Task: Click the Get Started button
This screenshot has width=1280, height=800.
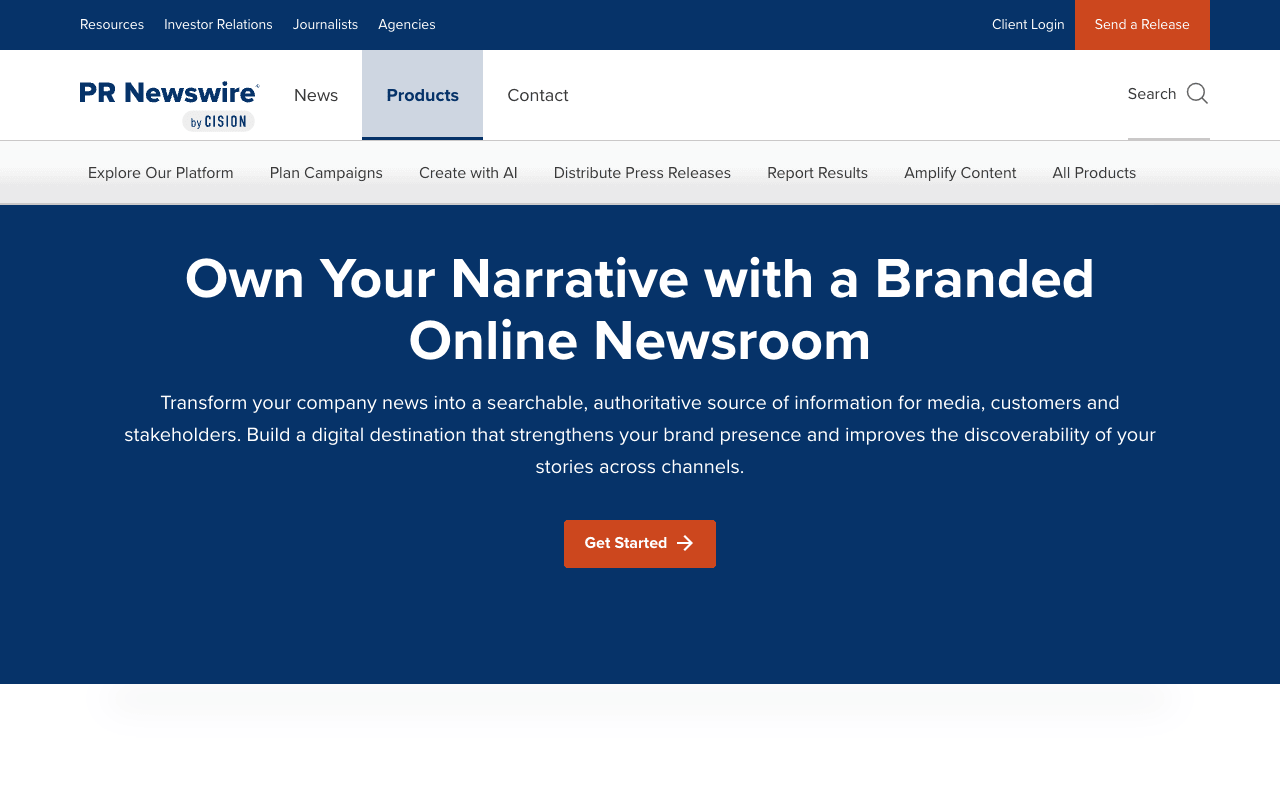Action: click(640, 544)
